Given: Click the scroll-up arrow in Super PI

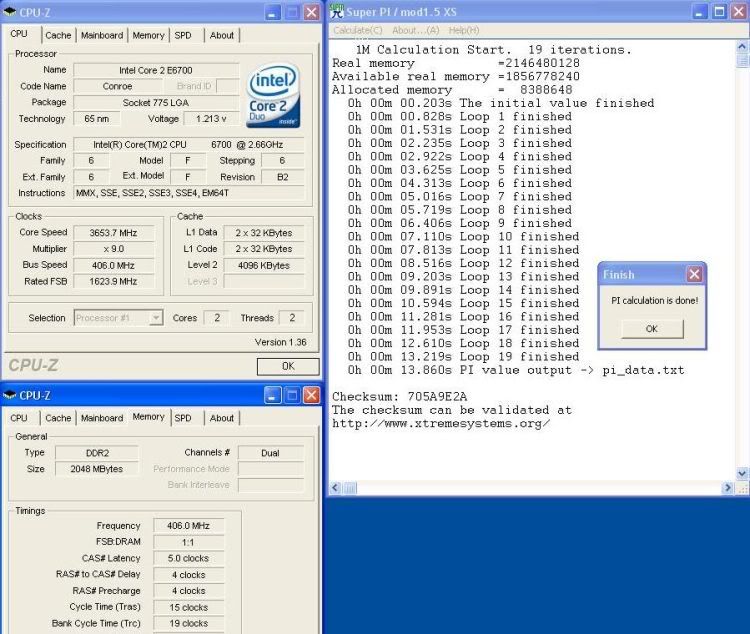Looking at the screenshot, I should [x=742, y=47].
